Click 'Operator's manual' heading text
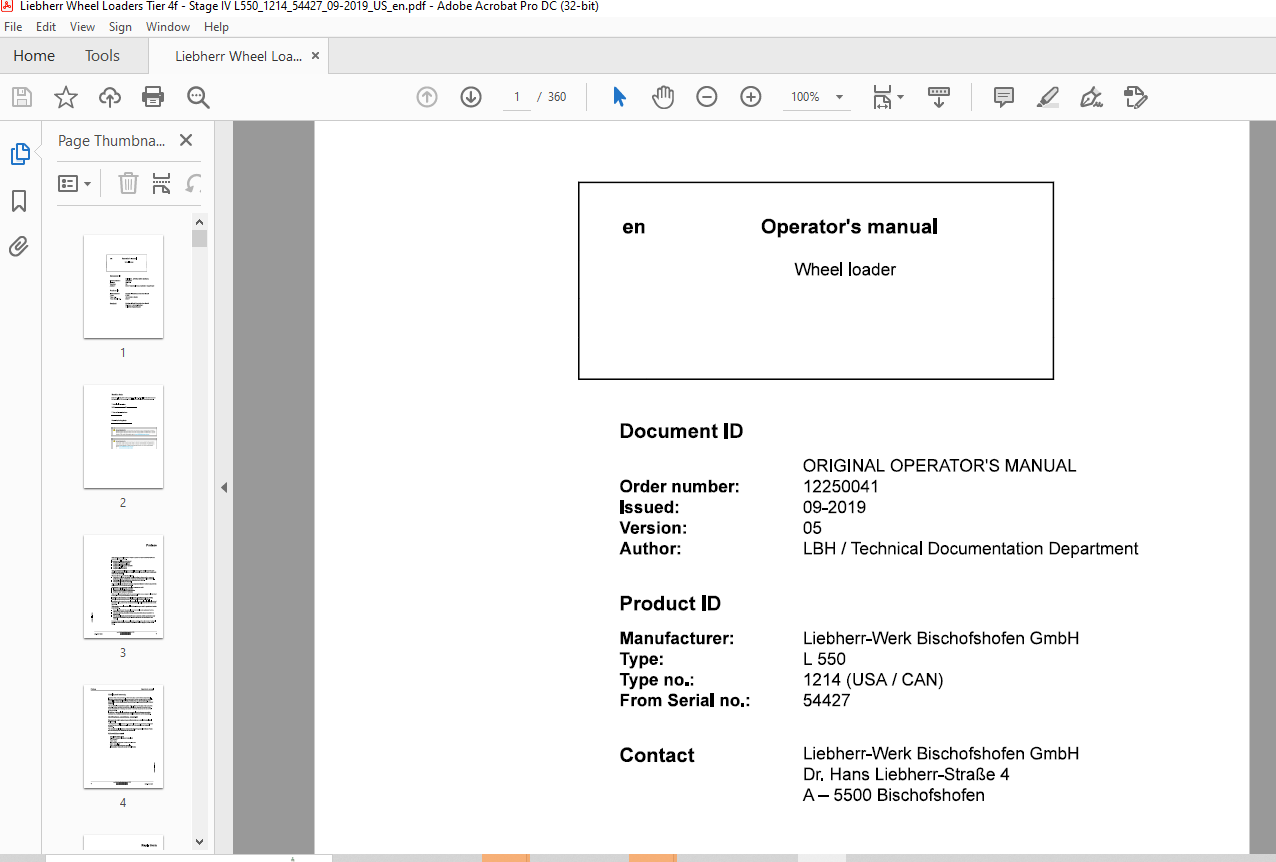 (849, 227)
